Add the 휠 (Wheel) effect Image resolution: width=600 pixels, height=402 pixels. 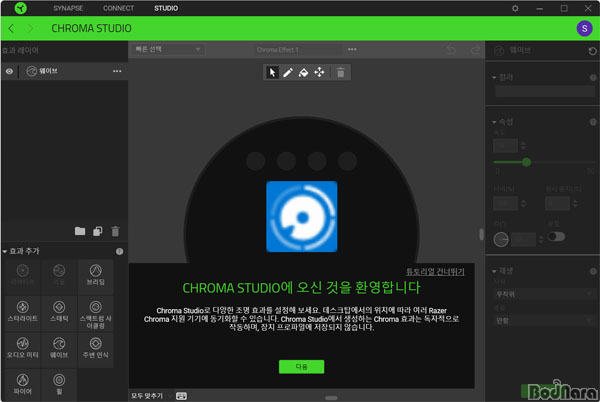pos(59,384)
